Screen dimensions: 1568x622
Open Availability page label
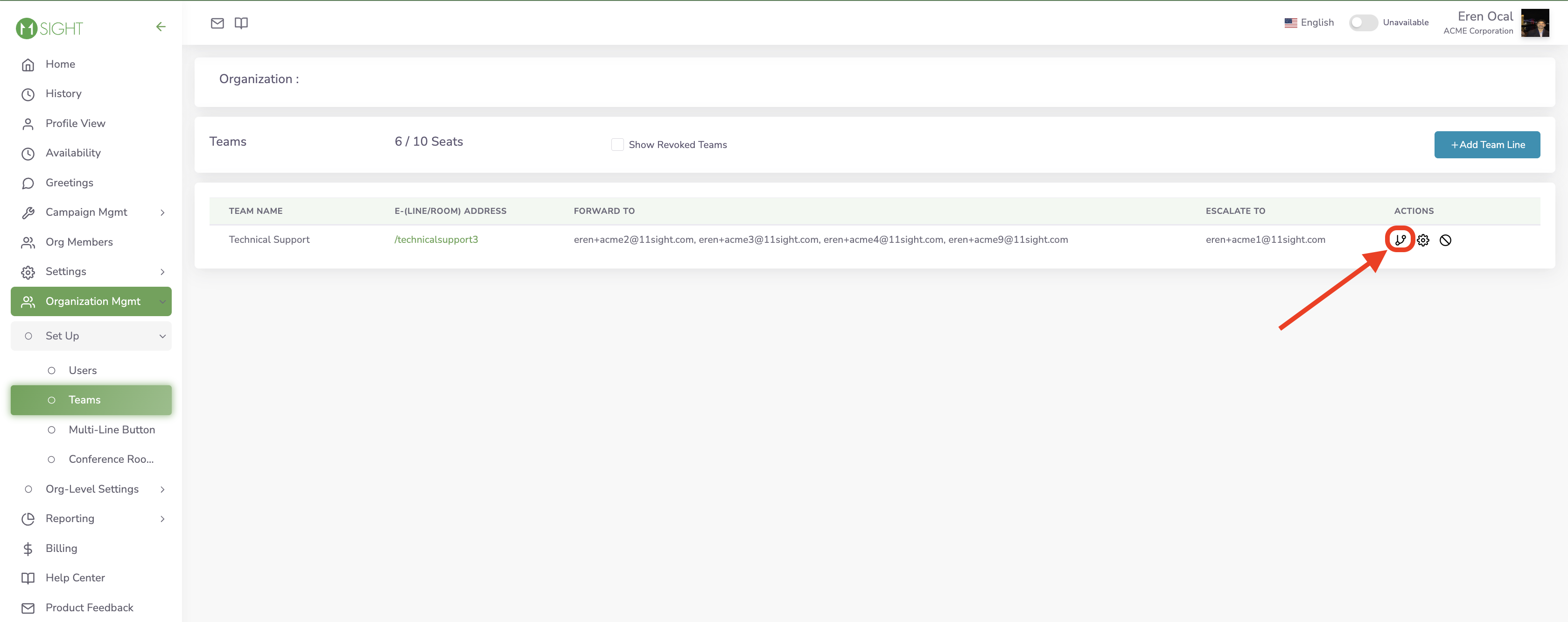[73, 153]
